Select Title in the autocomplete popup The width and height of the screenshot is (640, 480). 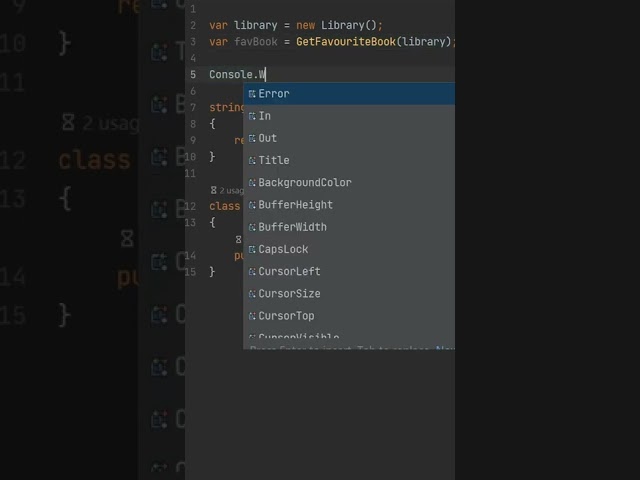(349, 160)
